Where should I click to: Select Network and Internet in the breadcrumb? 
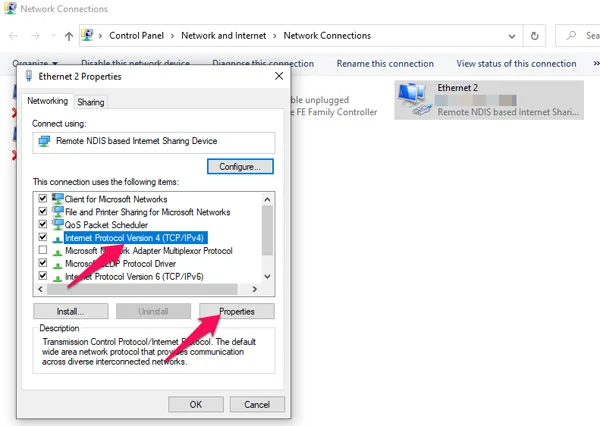click(223, 36)
